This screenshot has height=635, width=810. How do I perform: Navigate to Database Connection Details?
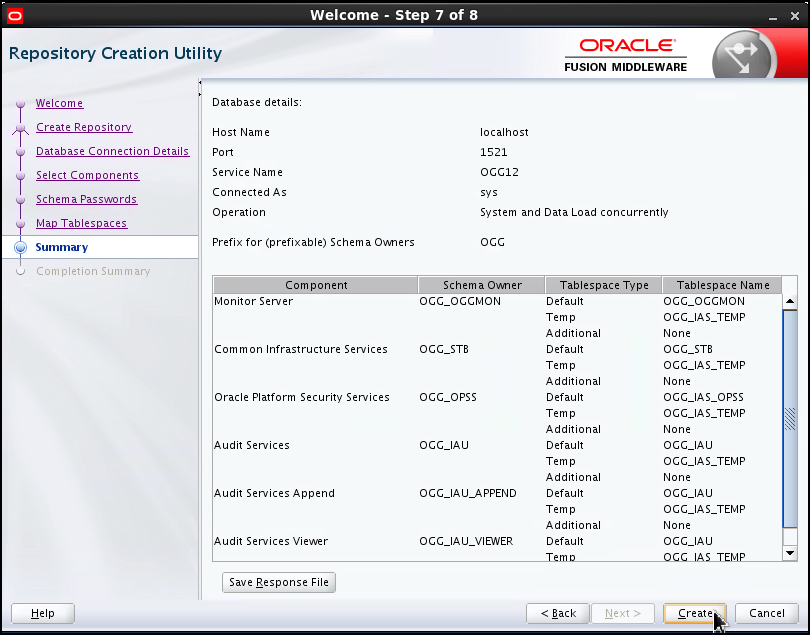pyautogui.click(x=112, y=151)
